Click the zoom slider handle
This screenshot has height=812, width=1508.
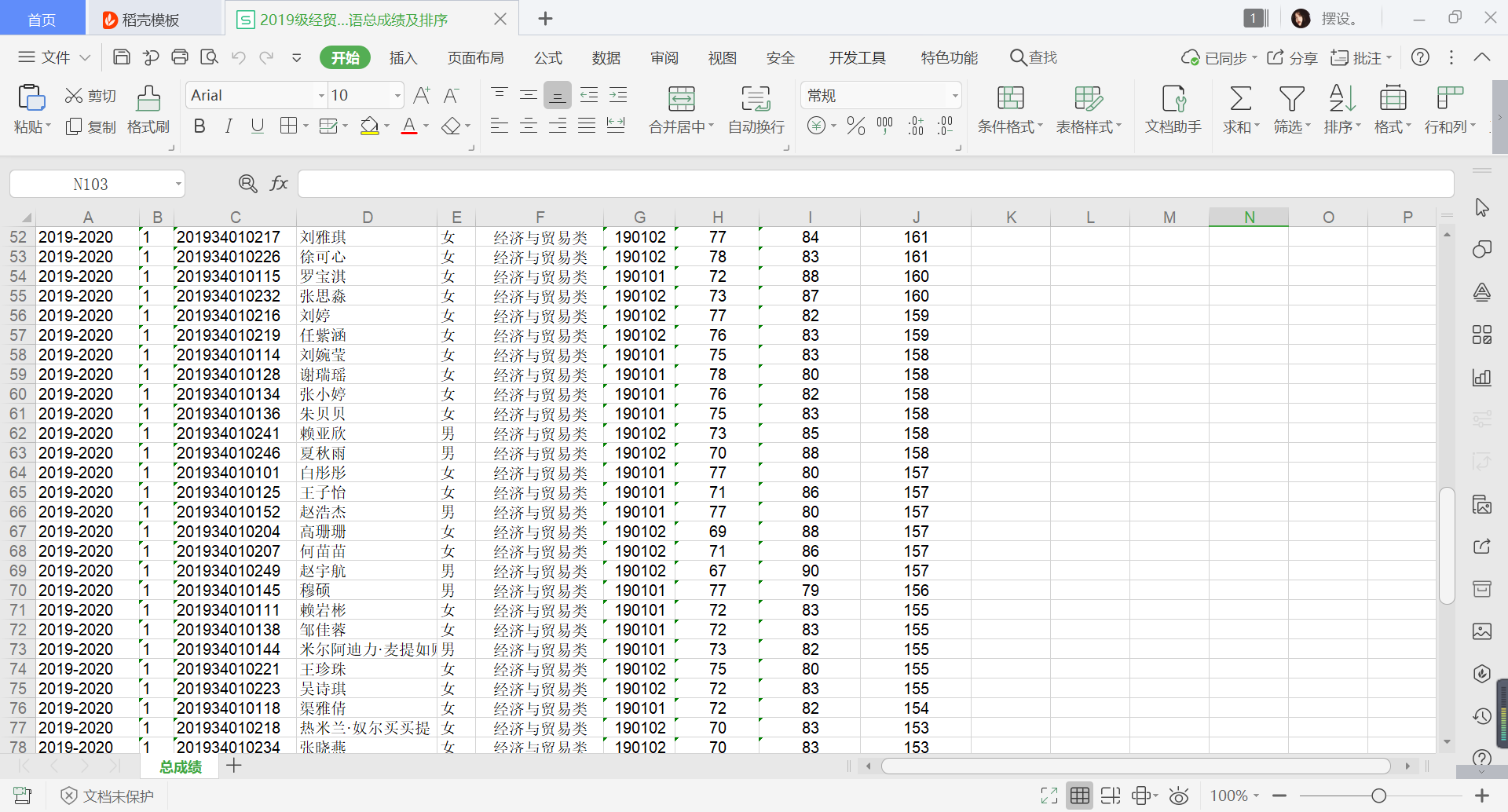pos(1378,796)
